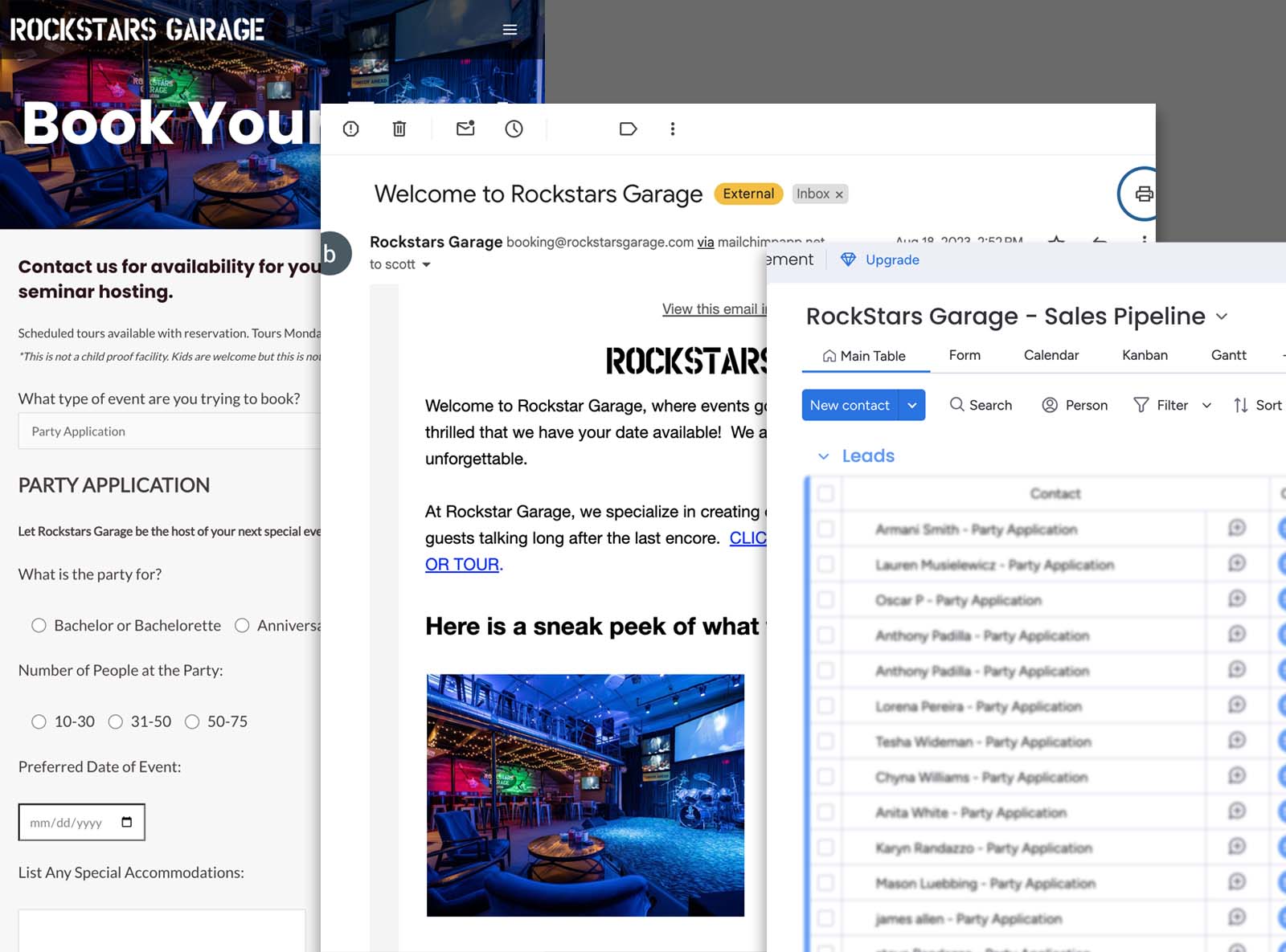Open the email more options menu
1286x952 pixels.
(x=673, y=129)
